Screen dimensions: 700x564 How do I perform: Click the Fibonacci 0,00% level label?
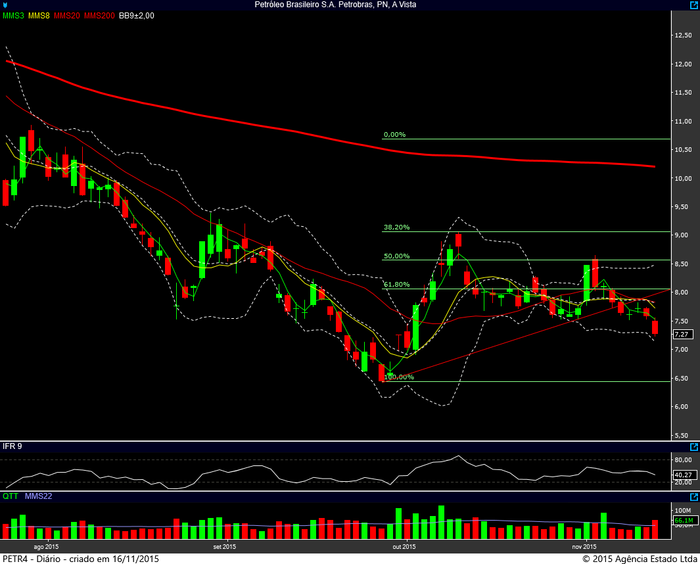click(395, 135)
